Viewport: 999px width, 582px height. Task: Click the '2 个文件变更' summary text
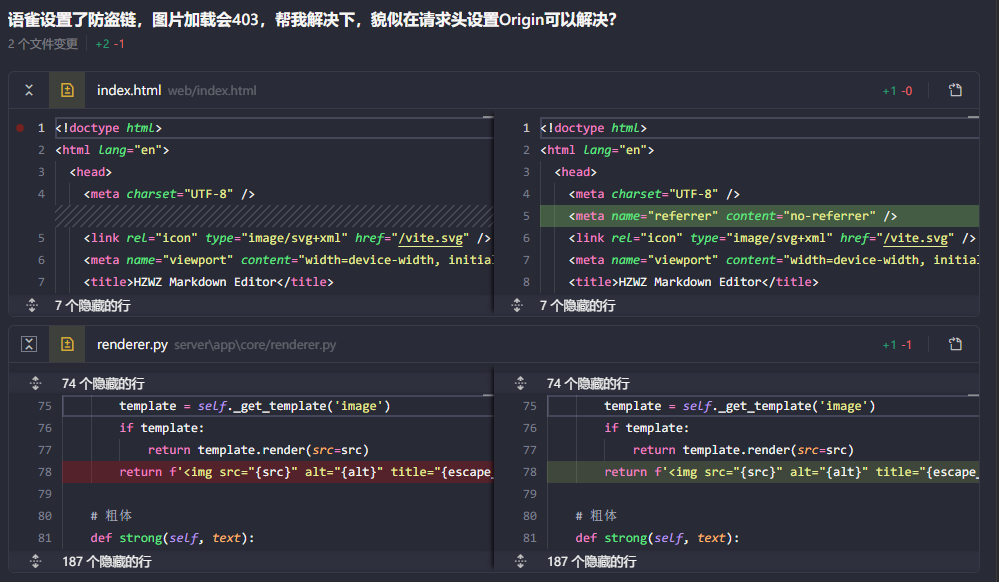tap(43, 44)
